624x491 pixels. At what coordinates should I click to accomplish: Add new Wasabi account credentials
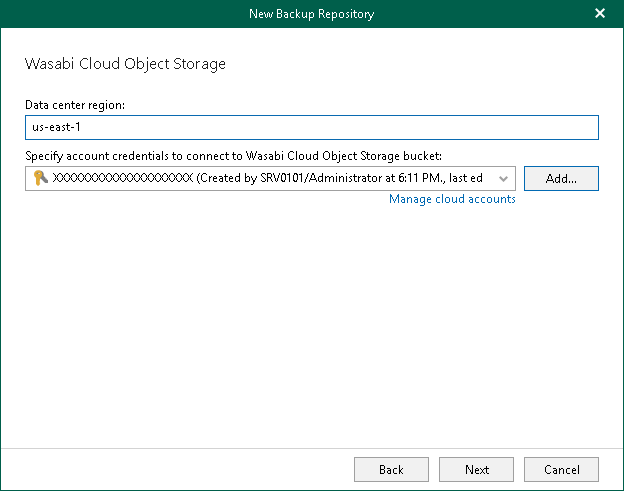coord(561,179)
